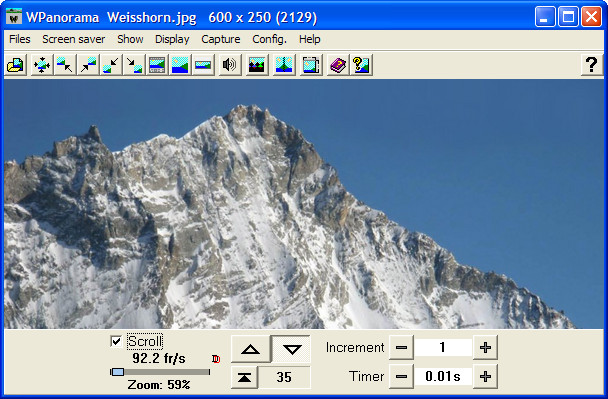The image size is (608, 399).
Task: Click the landscape split by vertical line icon
Action: click(284, 65)
